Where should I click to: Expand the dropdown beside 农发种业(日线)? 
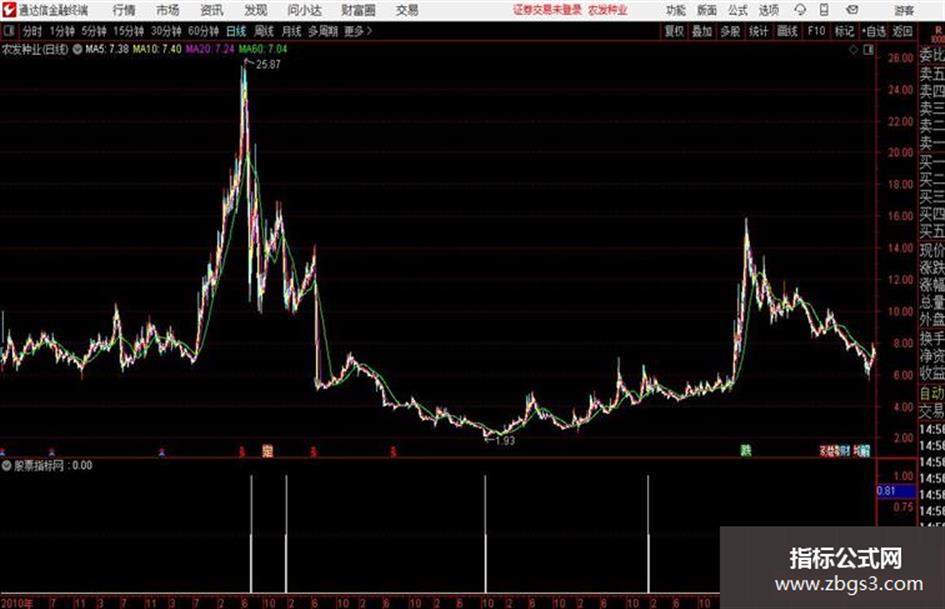click(x=77, y=49)
